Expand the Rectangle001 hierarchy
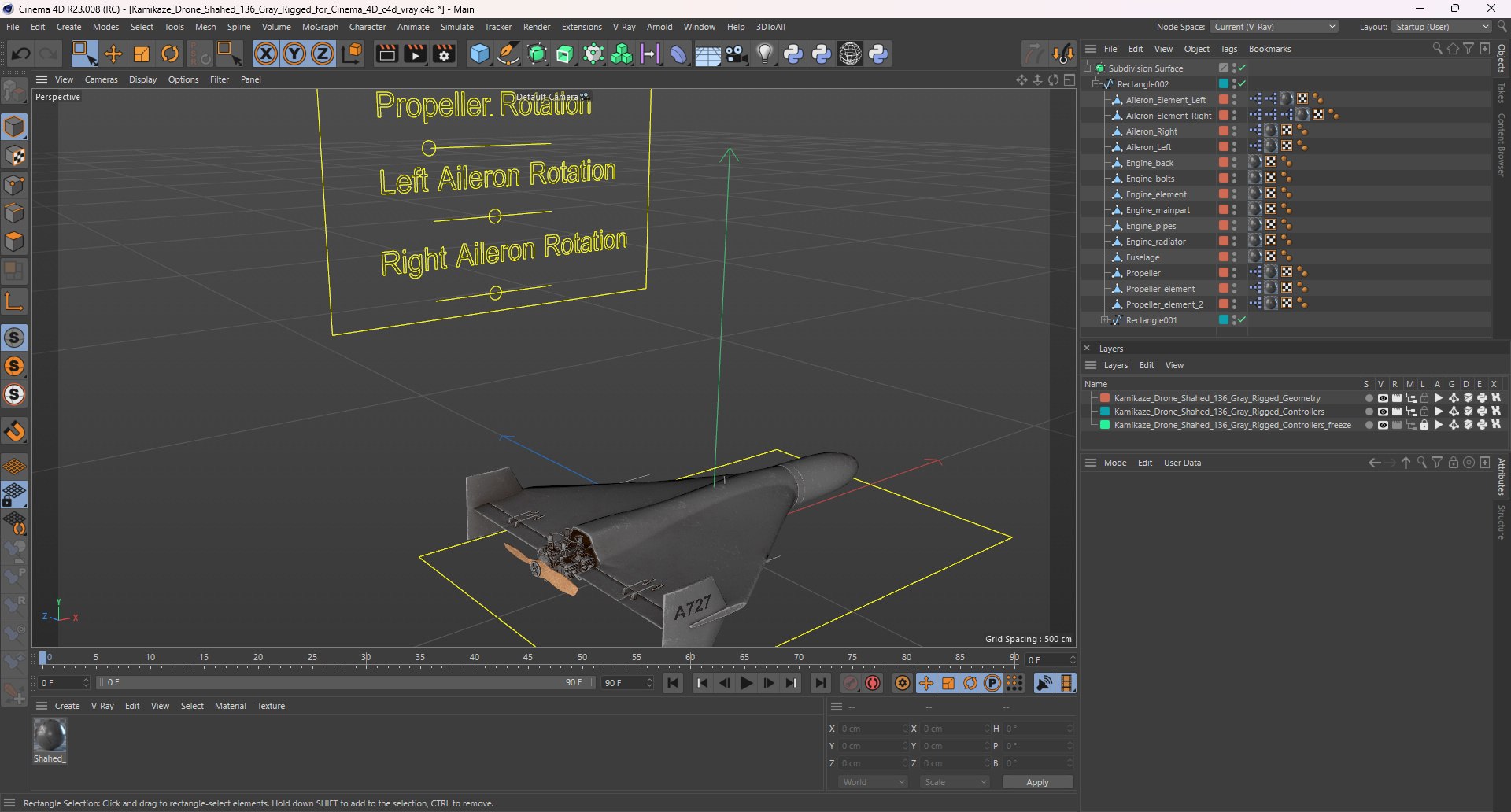Image resolution: width=1511 pixels, height=812 pixels. pyautogui.click(x=1105, y=320)
